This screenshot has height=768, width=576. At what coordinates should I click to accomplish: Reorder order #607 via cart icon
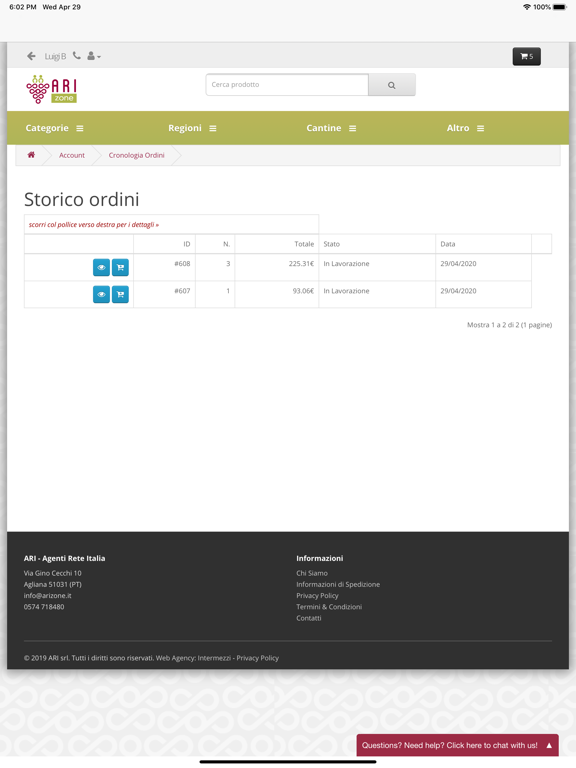point(120,294)
